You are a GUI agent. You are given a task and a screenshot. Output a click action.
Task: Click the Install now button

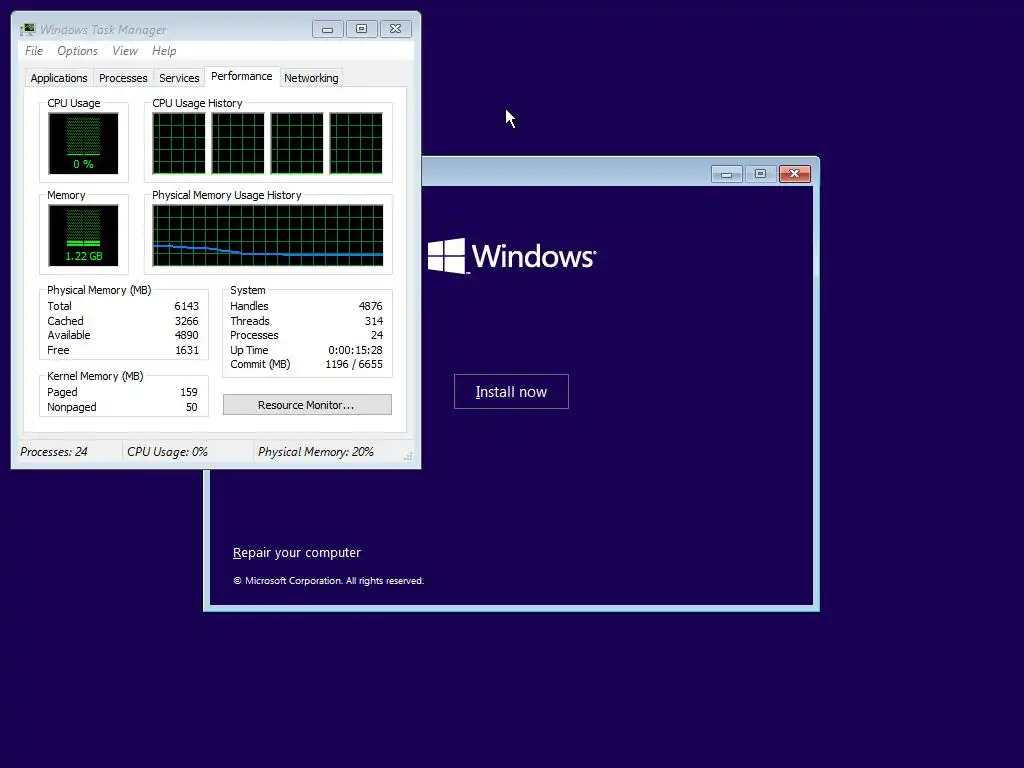(511, 392)
